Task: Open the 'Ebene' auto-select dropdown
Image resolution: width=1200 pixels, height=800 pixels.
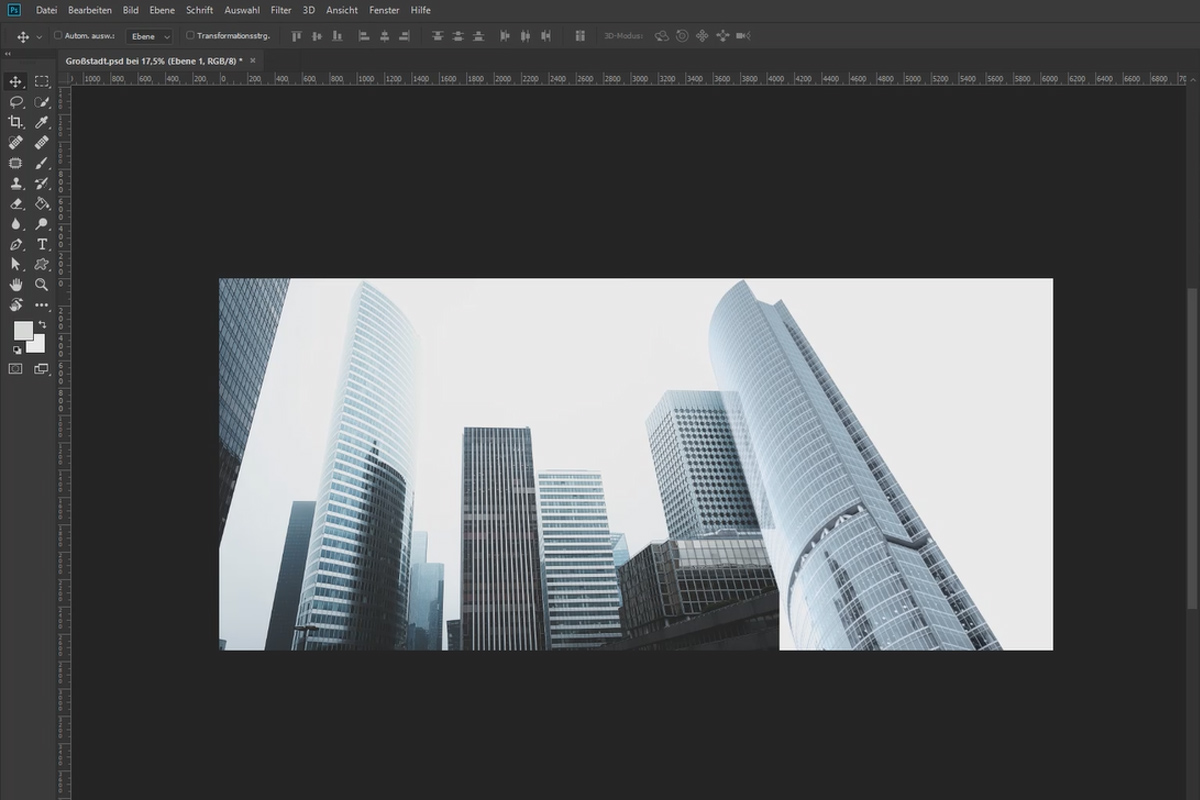Action: [x=149, y=36]
